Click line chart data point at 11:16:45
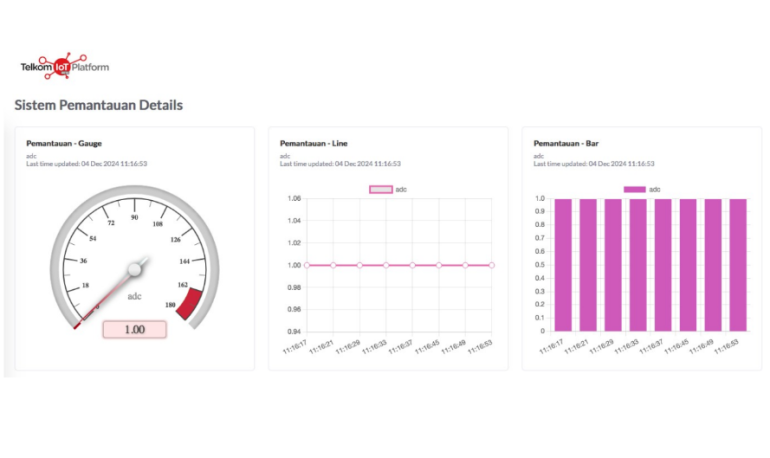The width and height of the screenshot is (770, 458). (x=439, y=265)
